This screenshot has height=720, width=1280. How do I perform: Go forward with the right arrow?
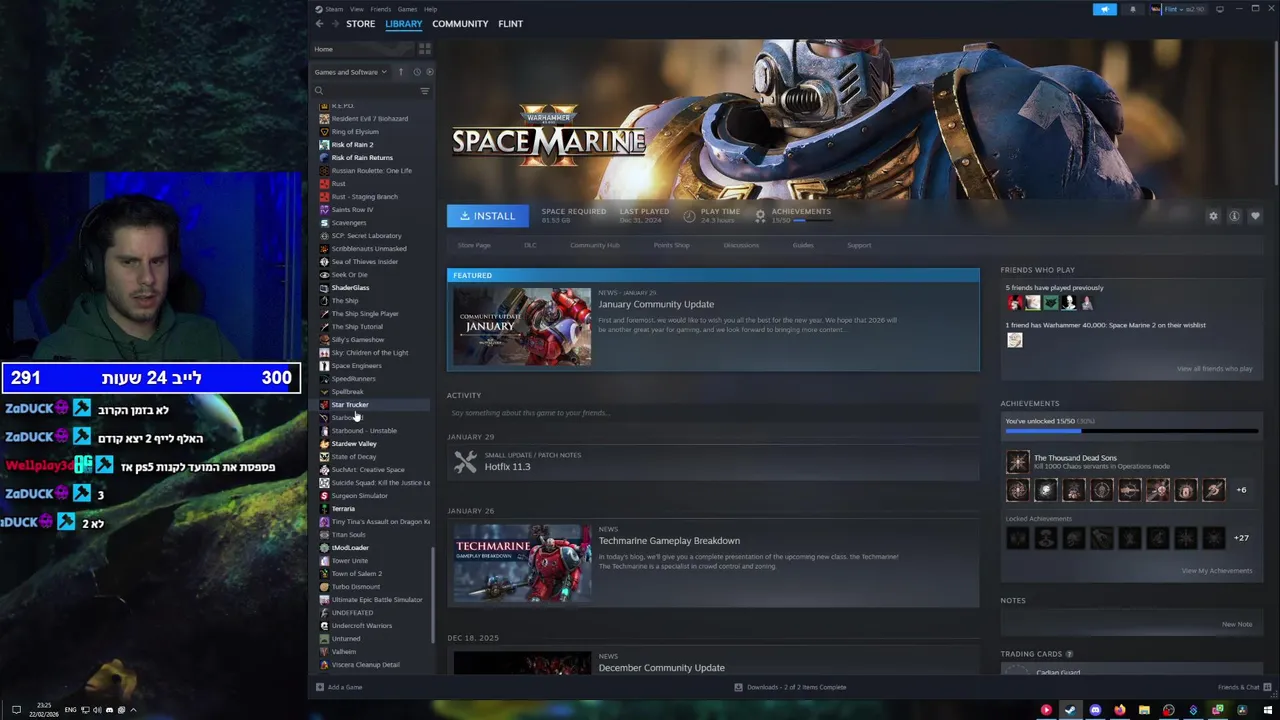pyautogui.click(x=335, y=24)
